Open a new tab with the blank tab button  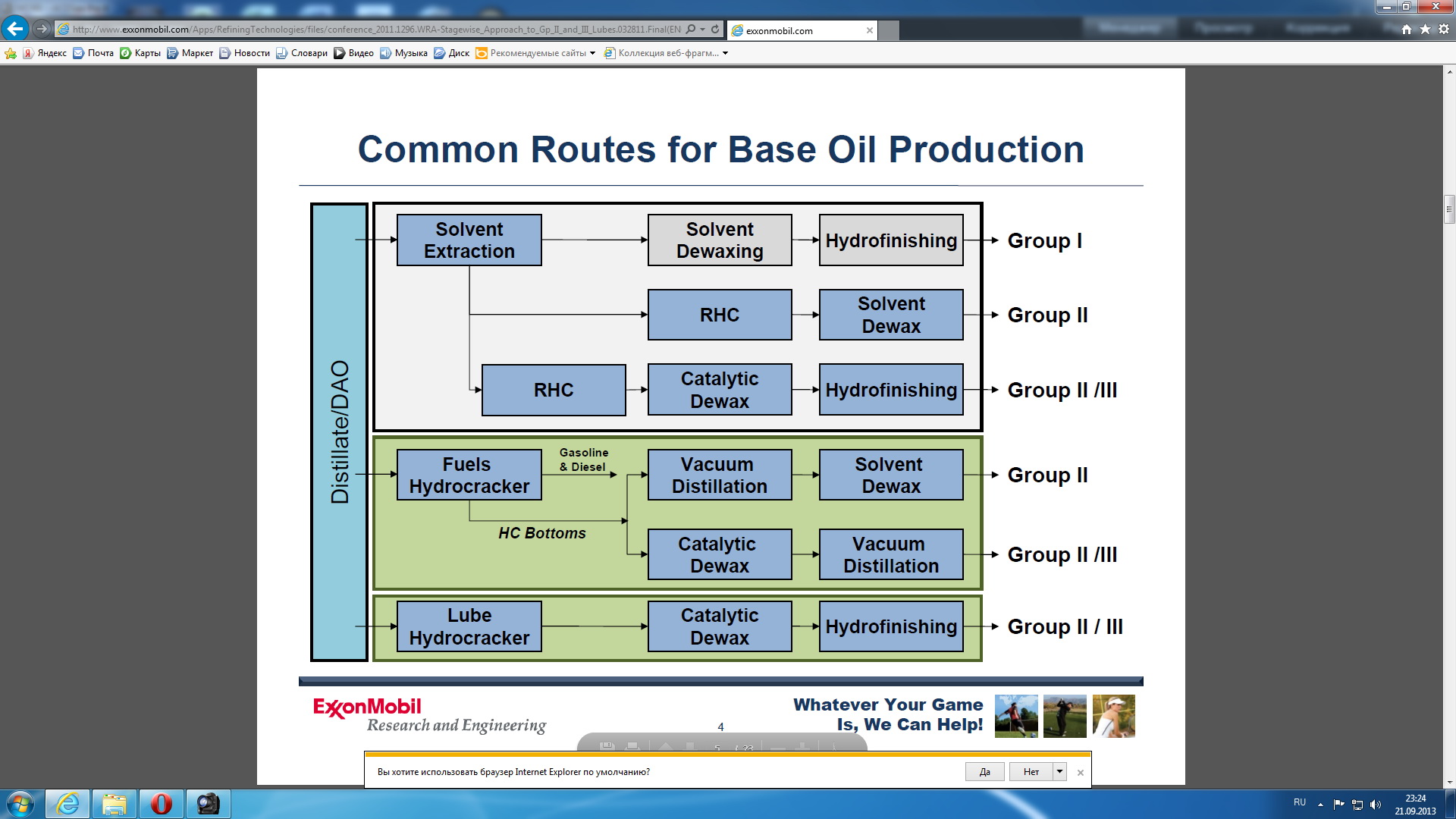click(889, 30)
